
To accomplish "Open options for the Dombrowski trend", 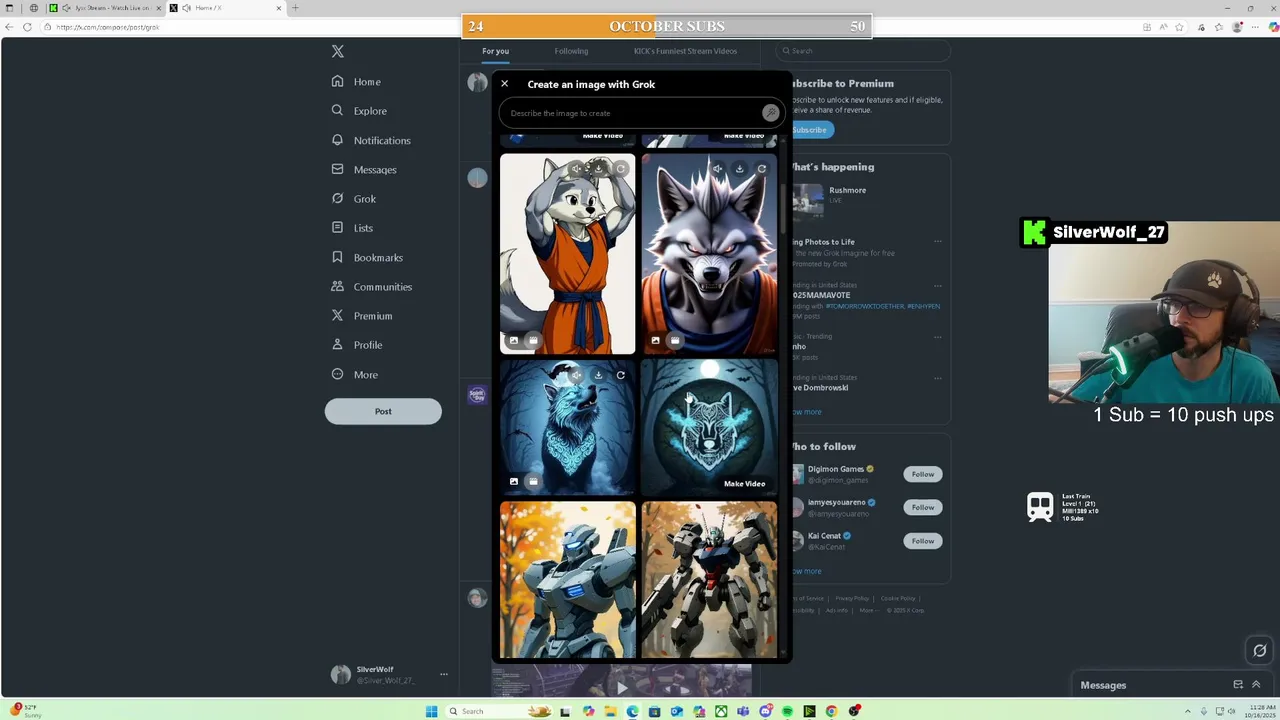I will click(937, 379).
